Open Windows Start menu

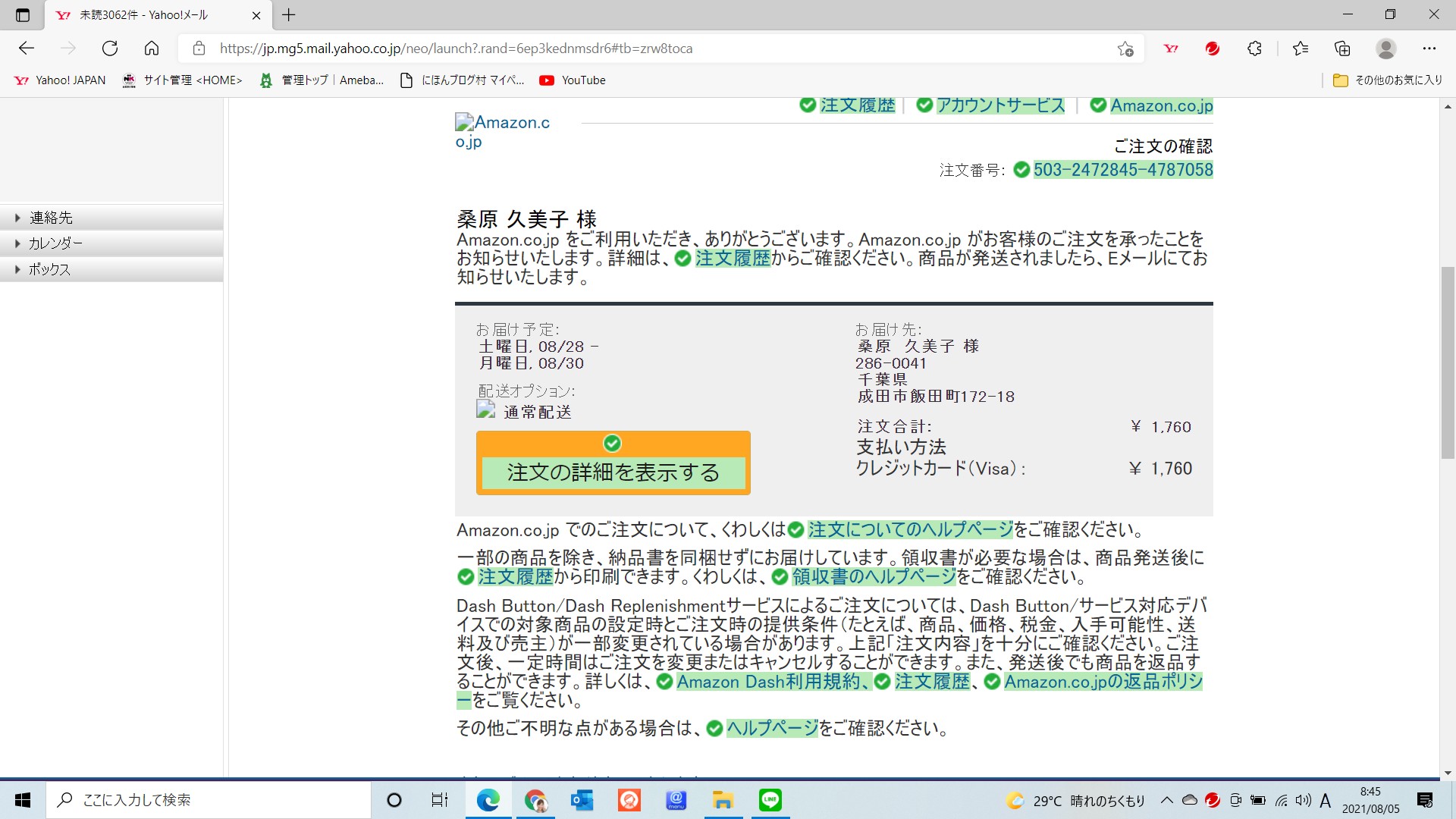(23, 800)
